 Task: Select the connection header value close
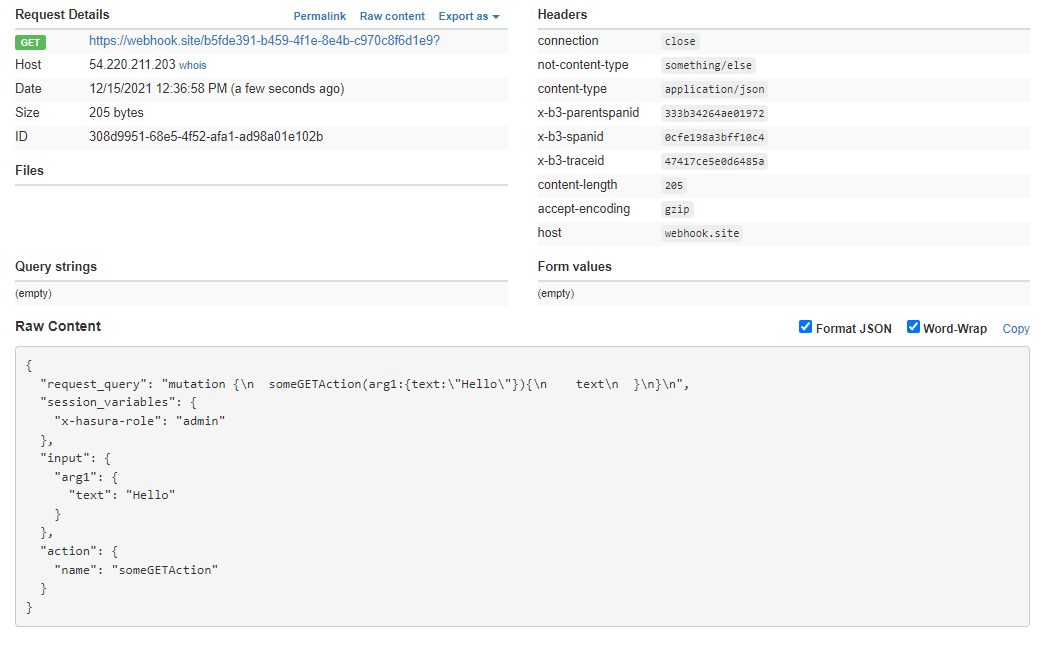tap(679, 41)
